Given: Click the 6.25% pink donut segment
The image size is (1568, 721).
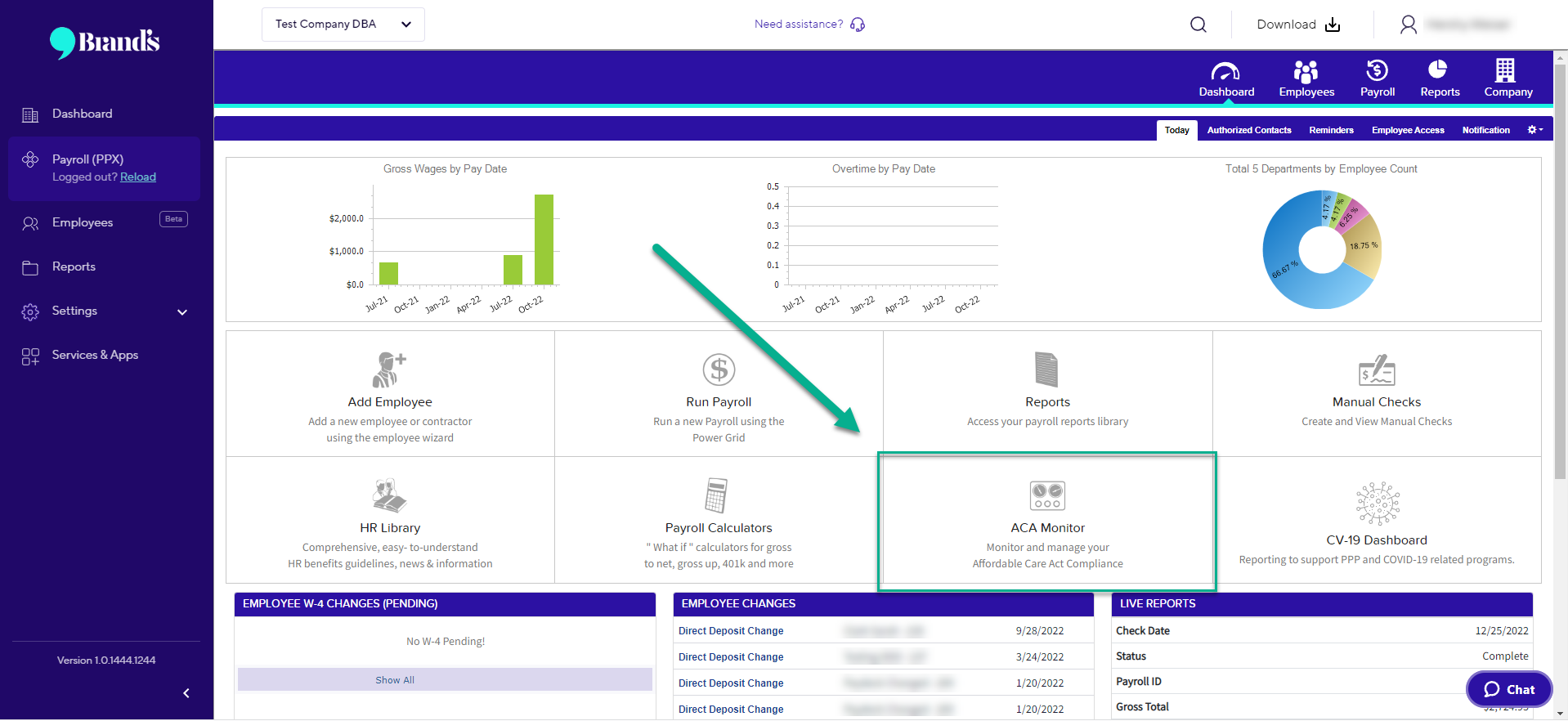Looking at the screenshot, I should coord(1349,216).
